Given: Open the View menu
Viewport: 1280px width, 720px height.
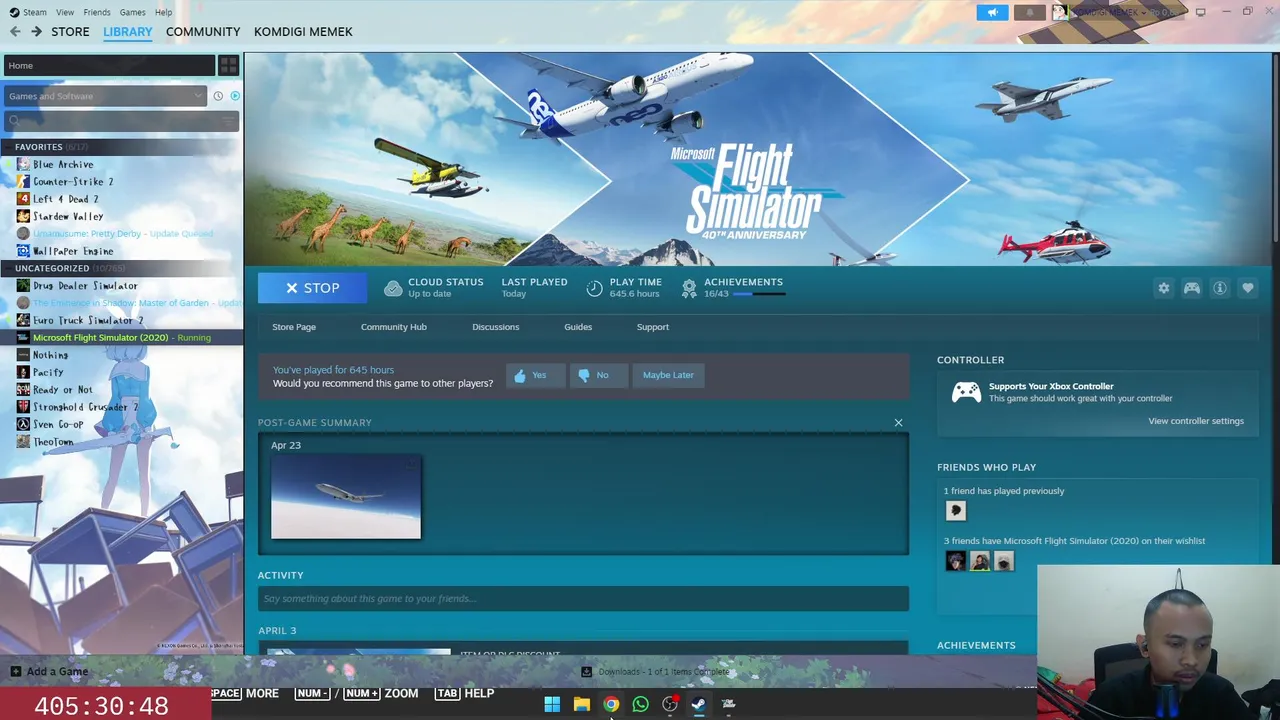Looking at the screenshot, I should click(65, 12).
